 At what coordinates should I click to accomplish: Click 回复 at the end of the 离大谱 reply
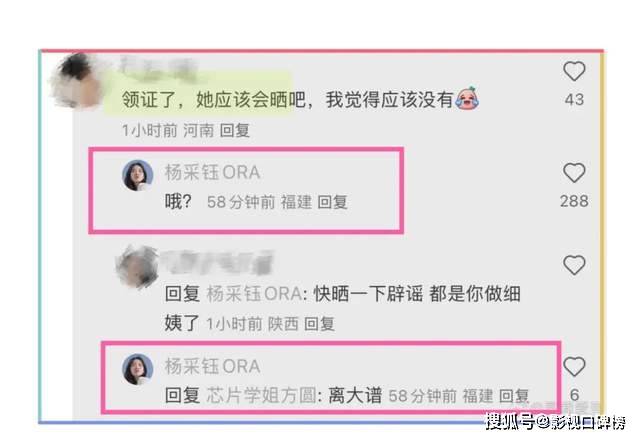(x=514, y=395)
